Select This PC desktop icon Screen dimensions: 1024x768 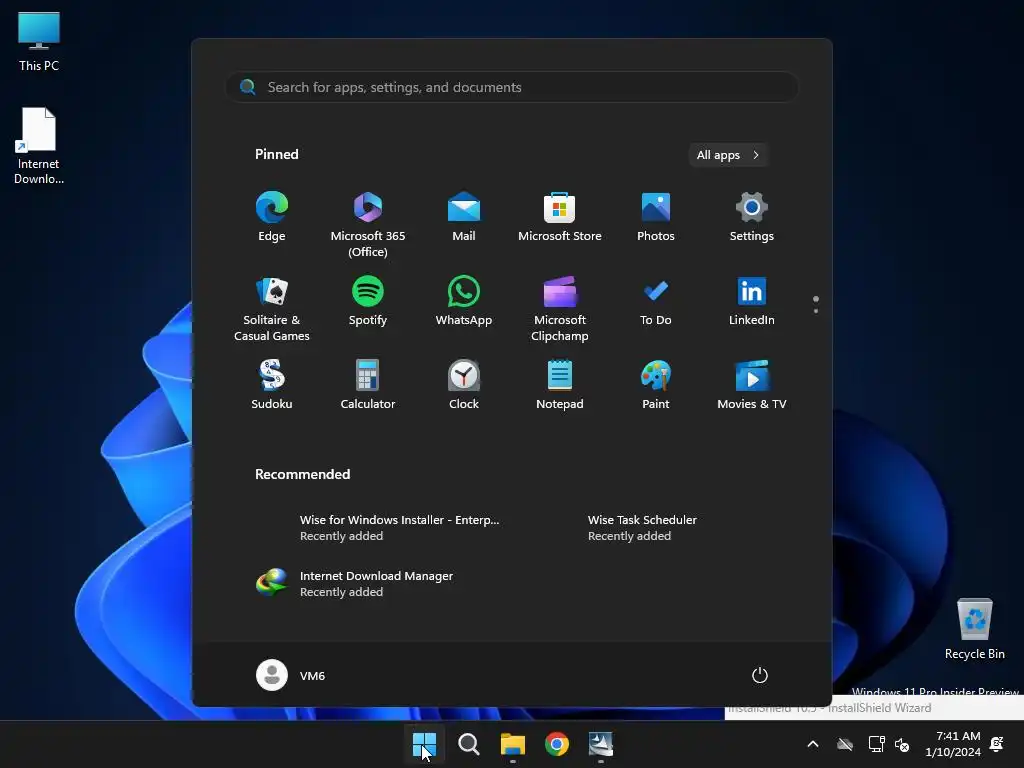[x=39, y=42]
